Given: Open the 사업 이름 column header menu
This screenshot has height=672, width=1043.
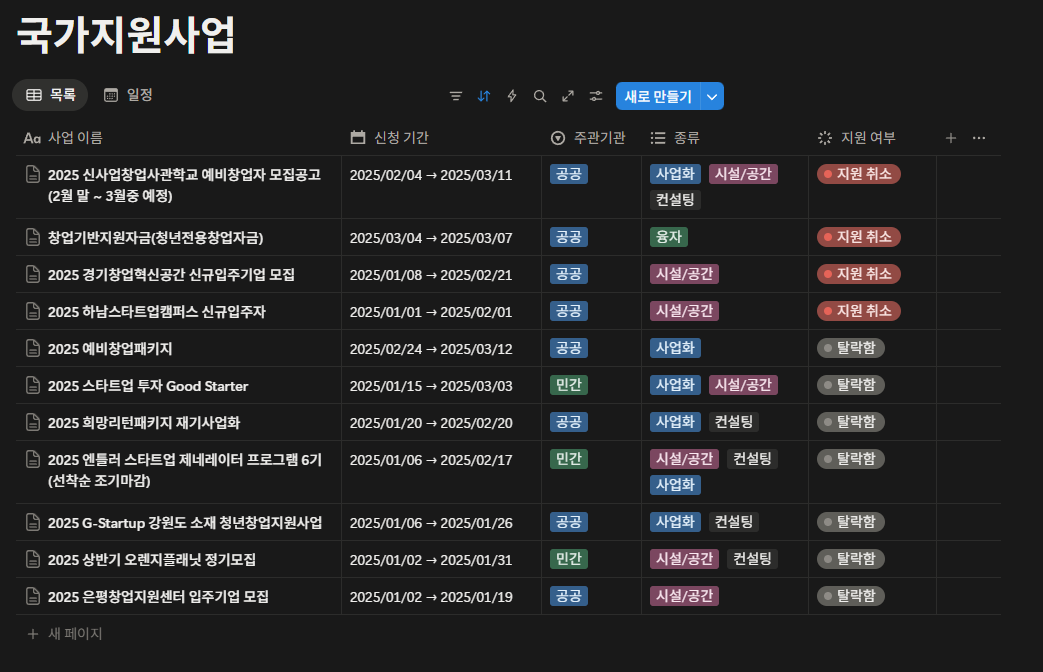Looking at the screenshot, I should point(63,138).
